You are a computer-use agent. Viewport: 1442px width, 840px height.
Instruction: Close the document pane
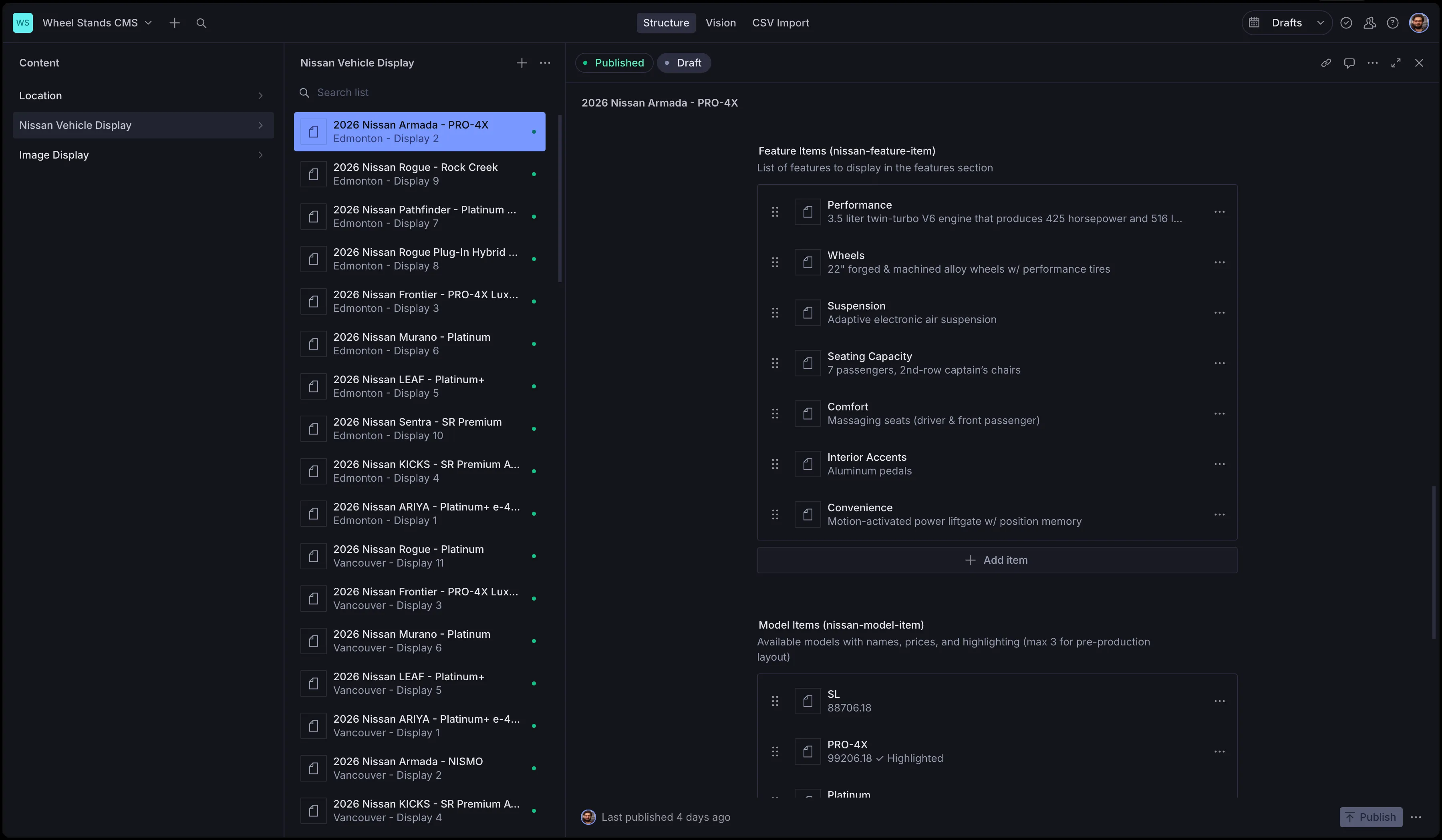(1418, 63)
